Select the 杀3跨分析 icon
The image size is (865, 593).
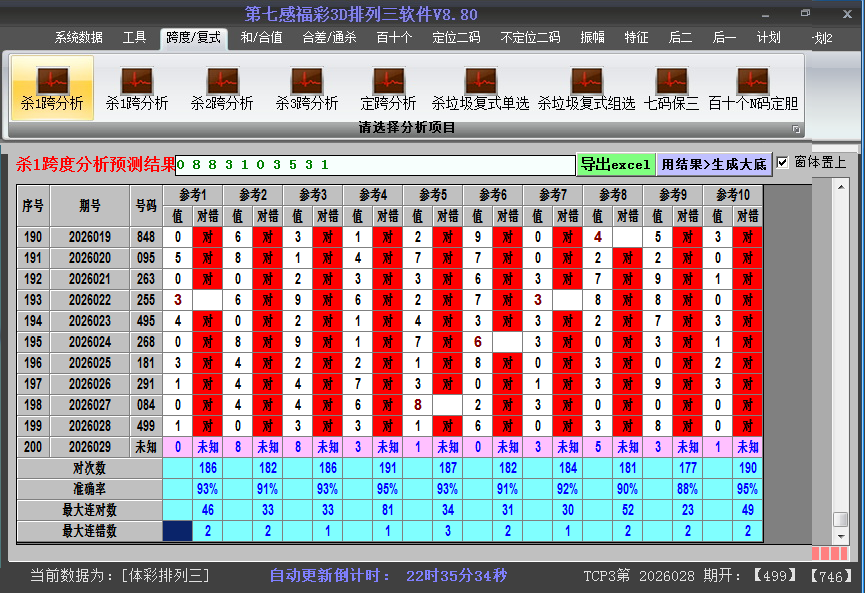307,88
